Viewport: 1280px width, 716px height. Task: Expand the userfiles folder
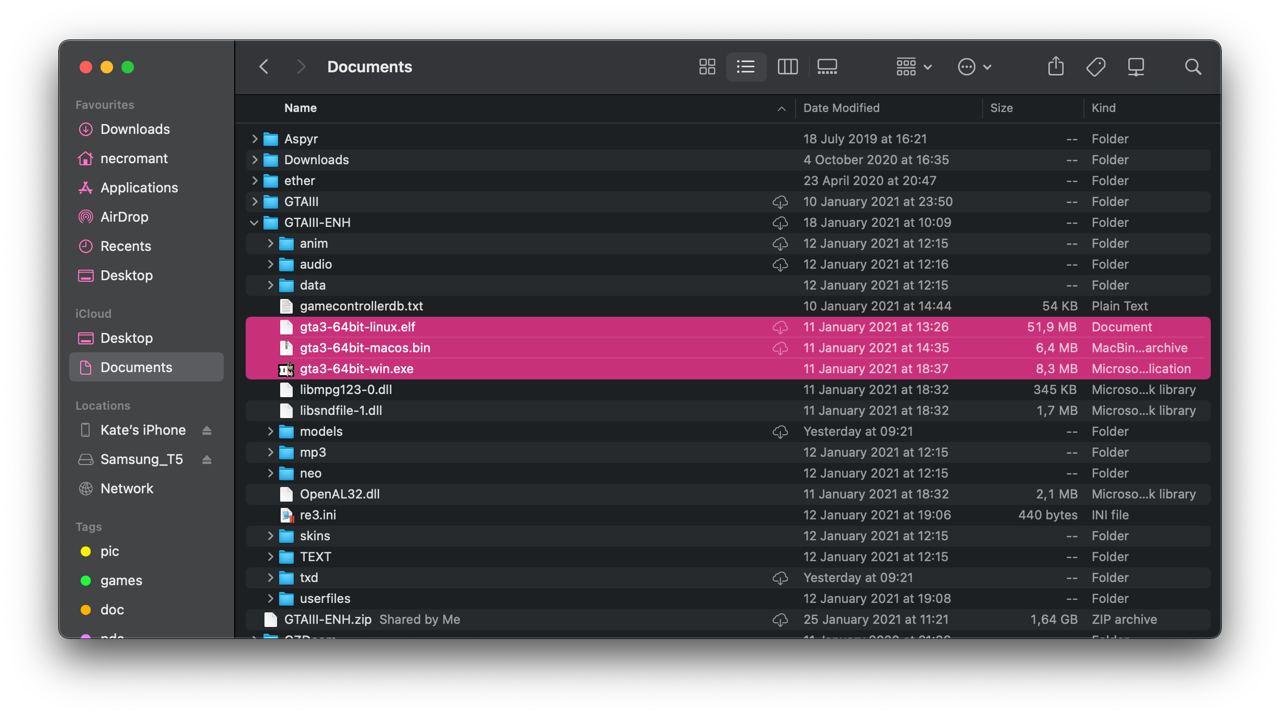point(270,599)
